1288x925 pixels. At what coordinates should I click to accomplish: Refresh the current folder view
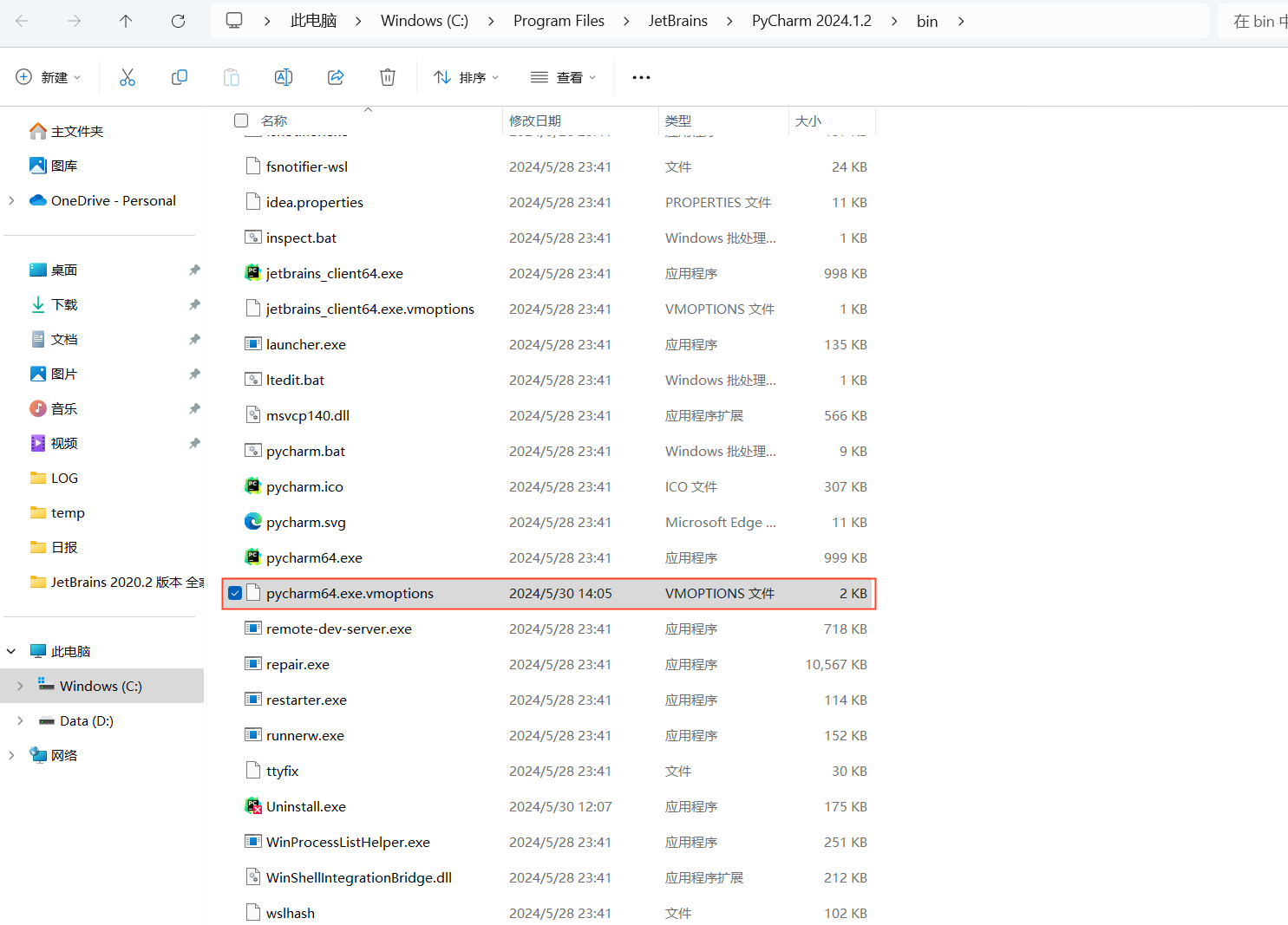pos(178,21)
